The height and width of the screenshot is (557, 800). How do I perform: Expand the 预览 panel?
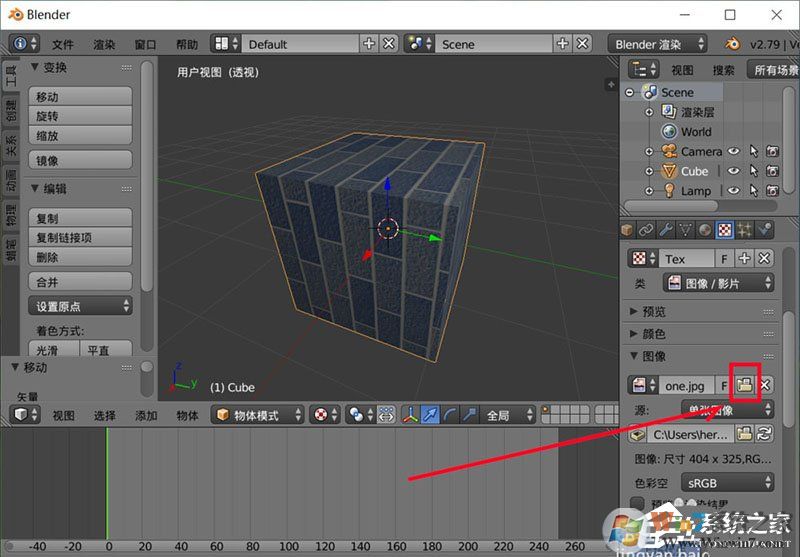point(654,311)
